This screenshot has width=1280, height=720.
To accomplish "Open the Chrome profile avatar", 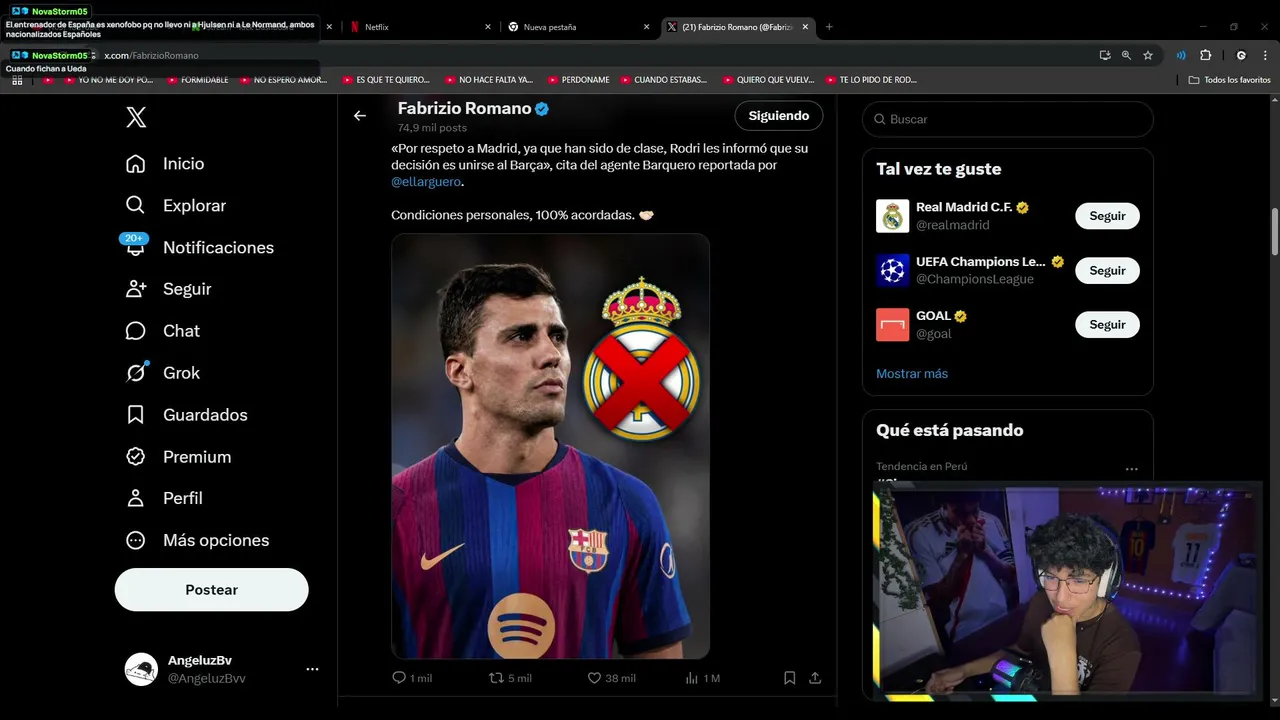I will tap(1241, 56).
